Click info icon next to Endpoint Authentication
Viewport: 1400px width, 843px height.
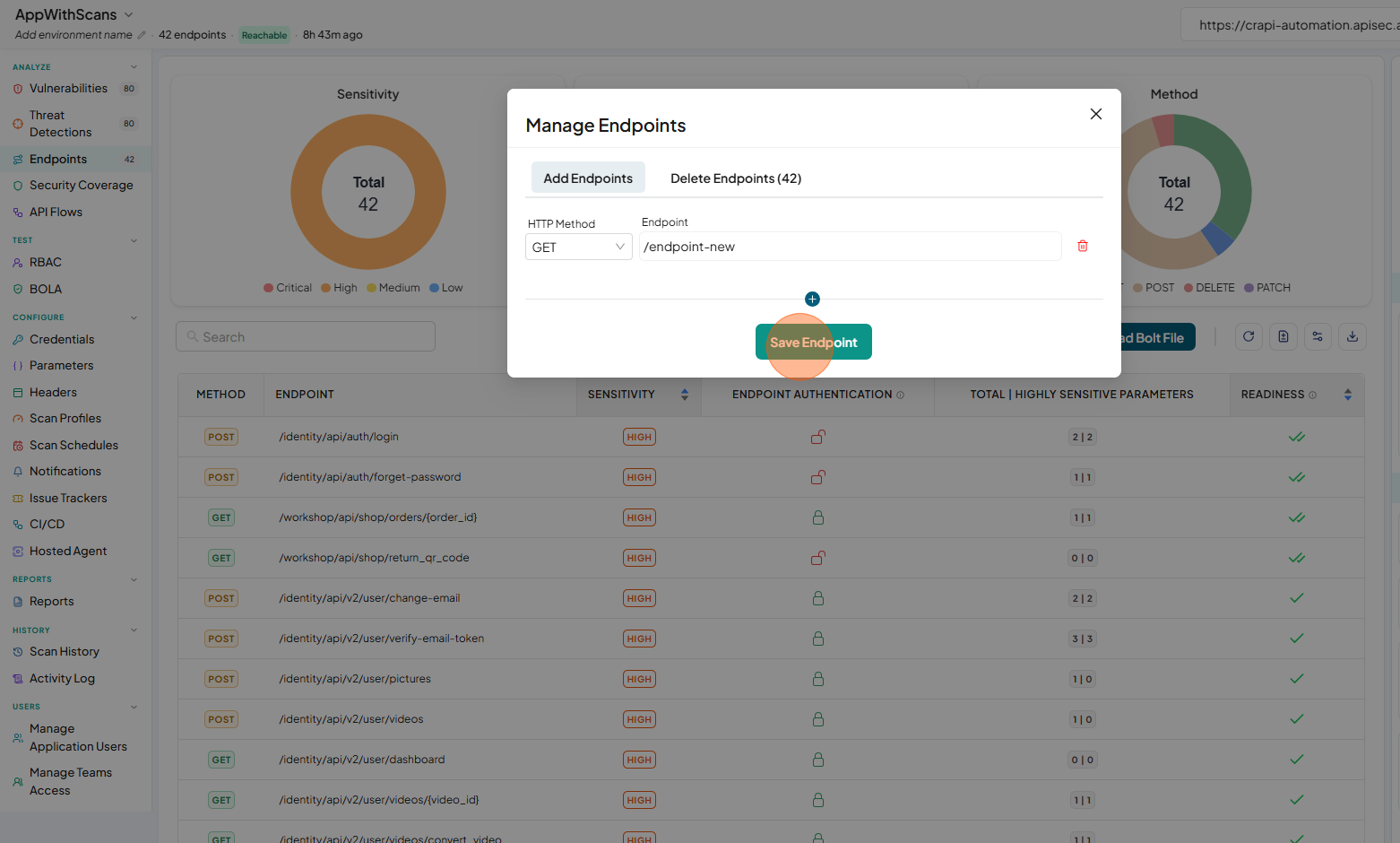coord(901,395)
